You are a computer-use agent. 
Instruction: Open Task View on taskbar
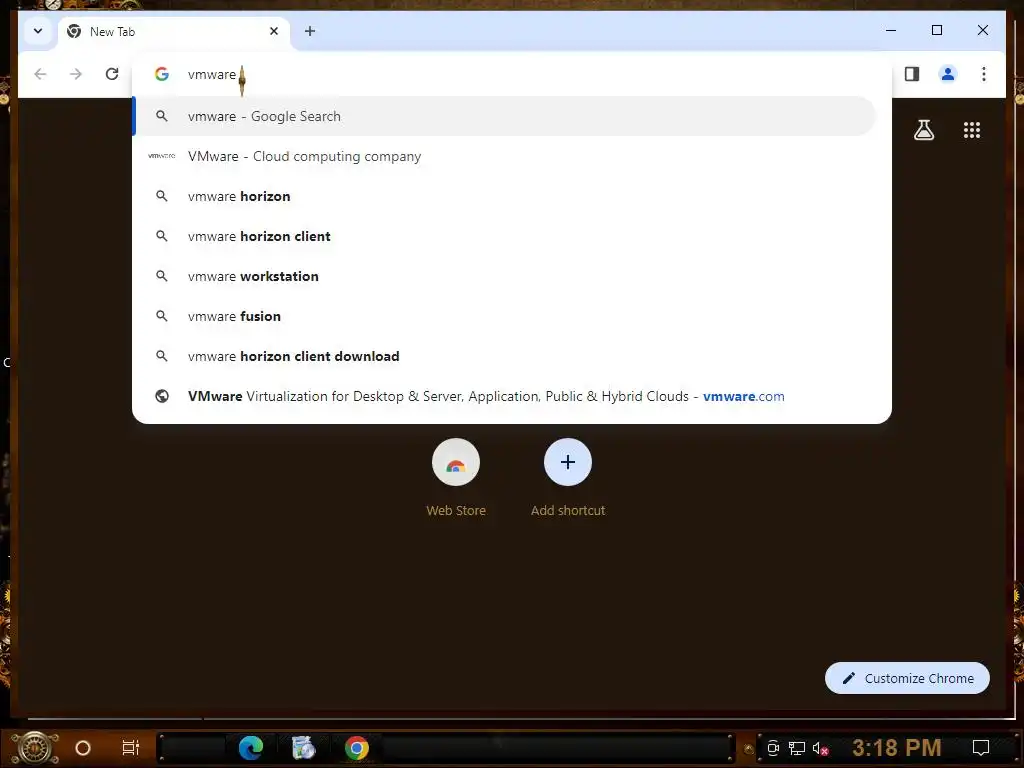point(131,748)
